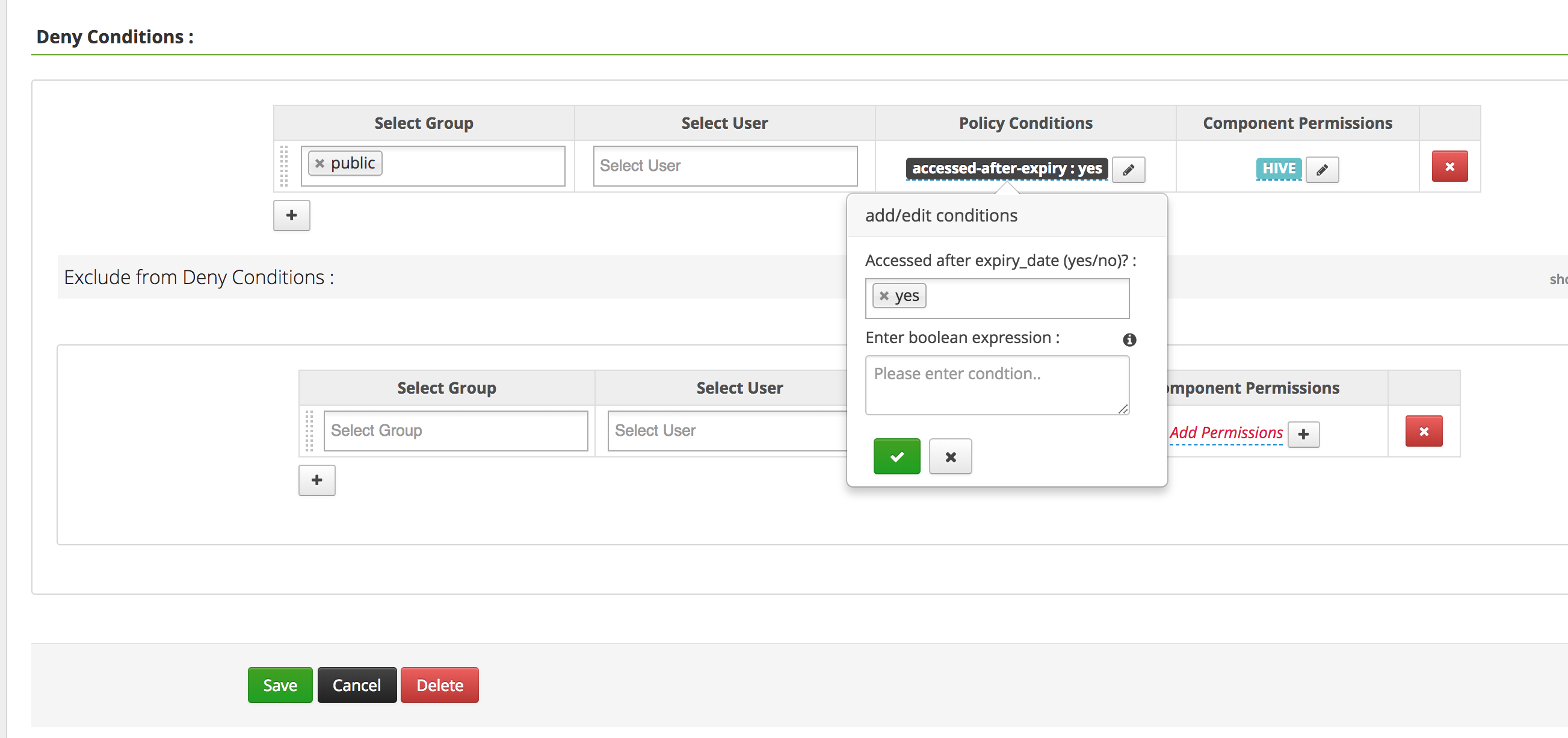Show boolean expression info tooltip icon

[1129, 340]
